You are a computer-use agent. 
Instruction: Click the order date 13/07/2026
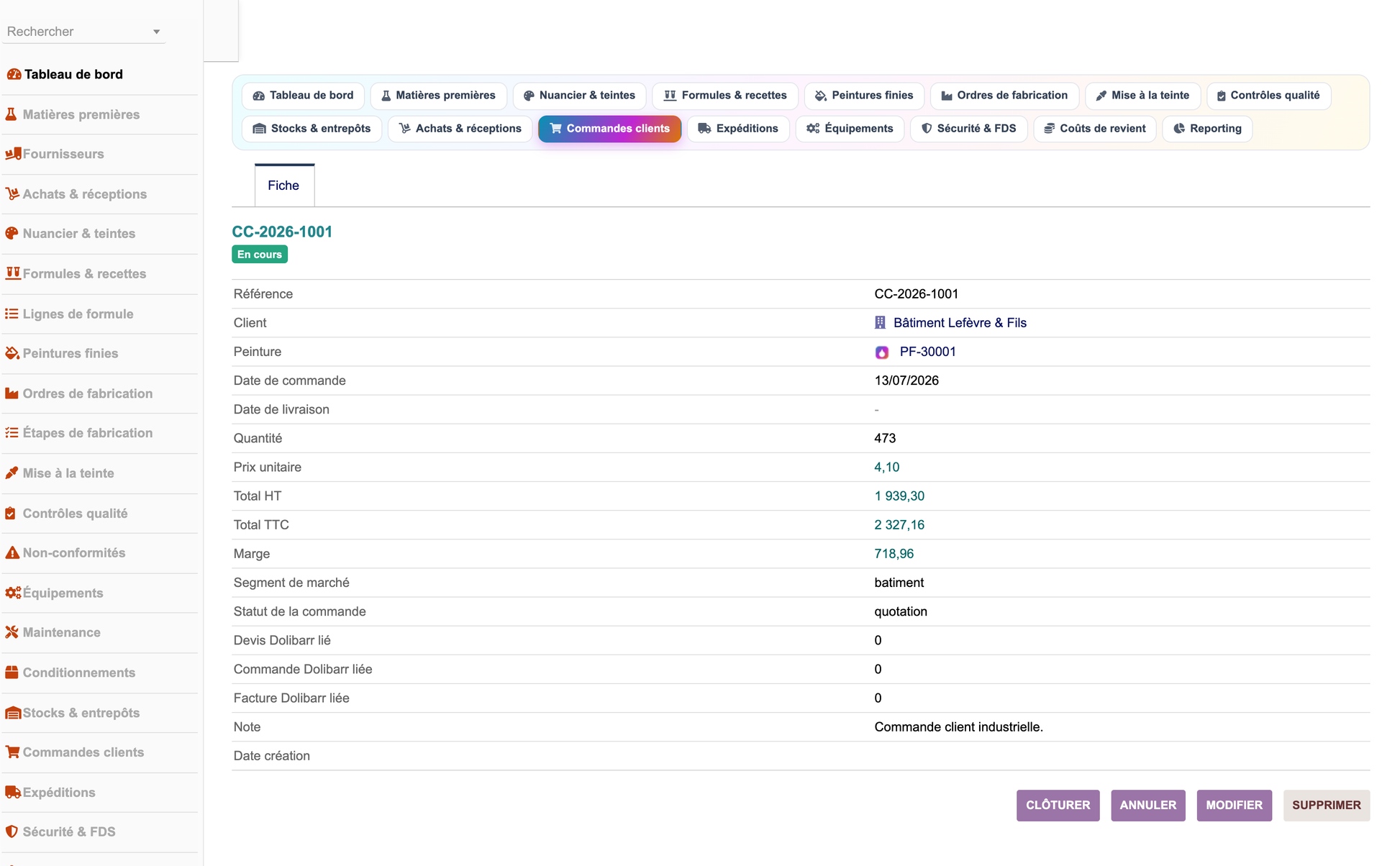[x=906, y=380]
